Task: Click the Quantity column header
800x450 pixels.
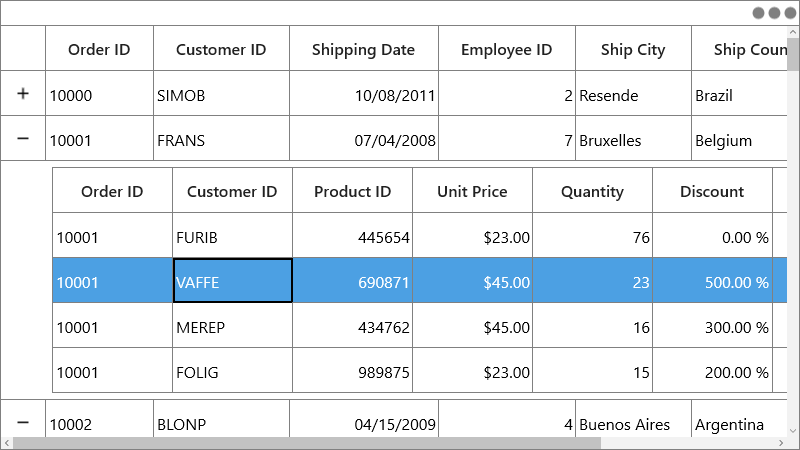Action: click(x=592, y=191)
